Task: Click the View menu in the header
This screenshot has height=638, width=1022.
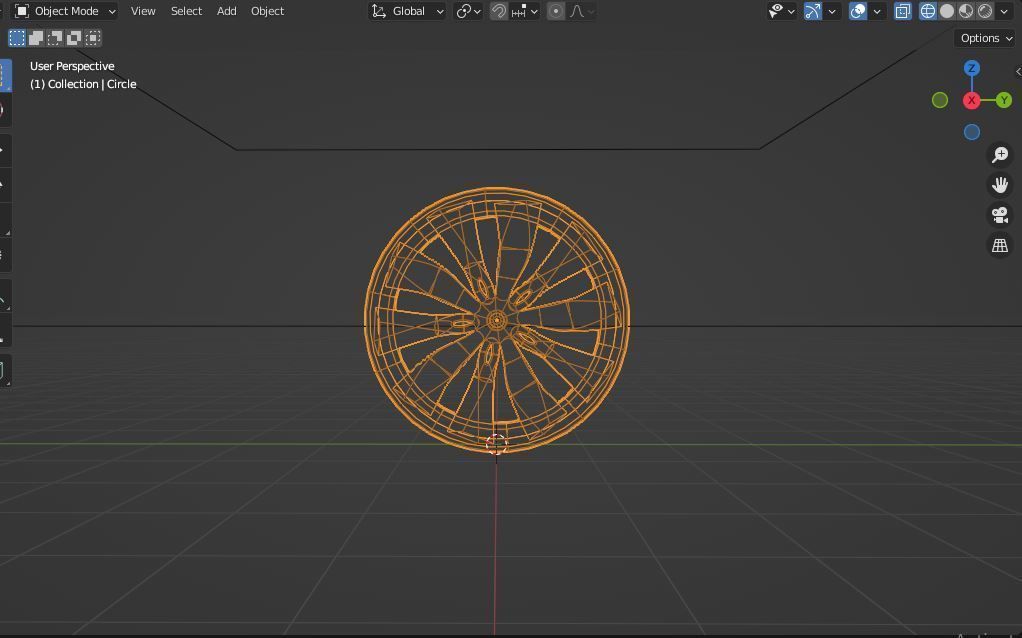Action: point(143,11)
